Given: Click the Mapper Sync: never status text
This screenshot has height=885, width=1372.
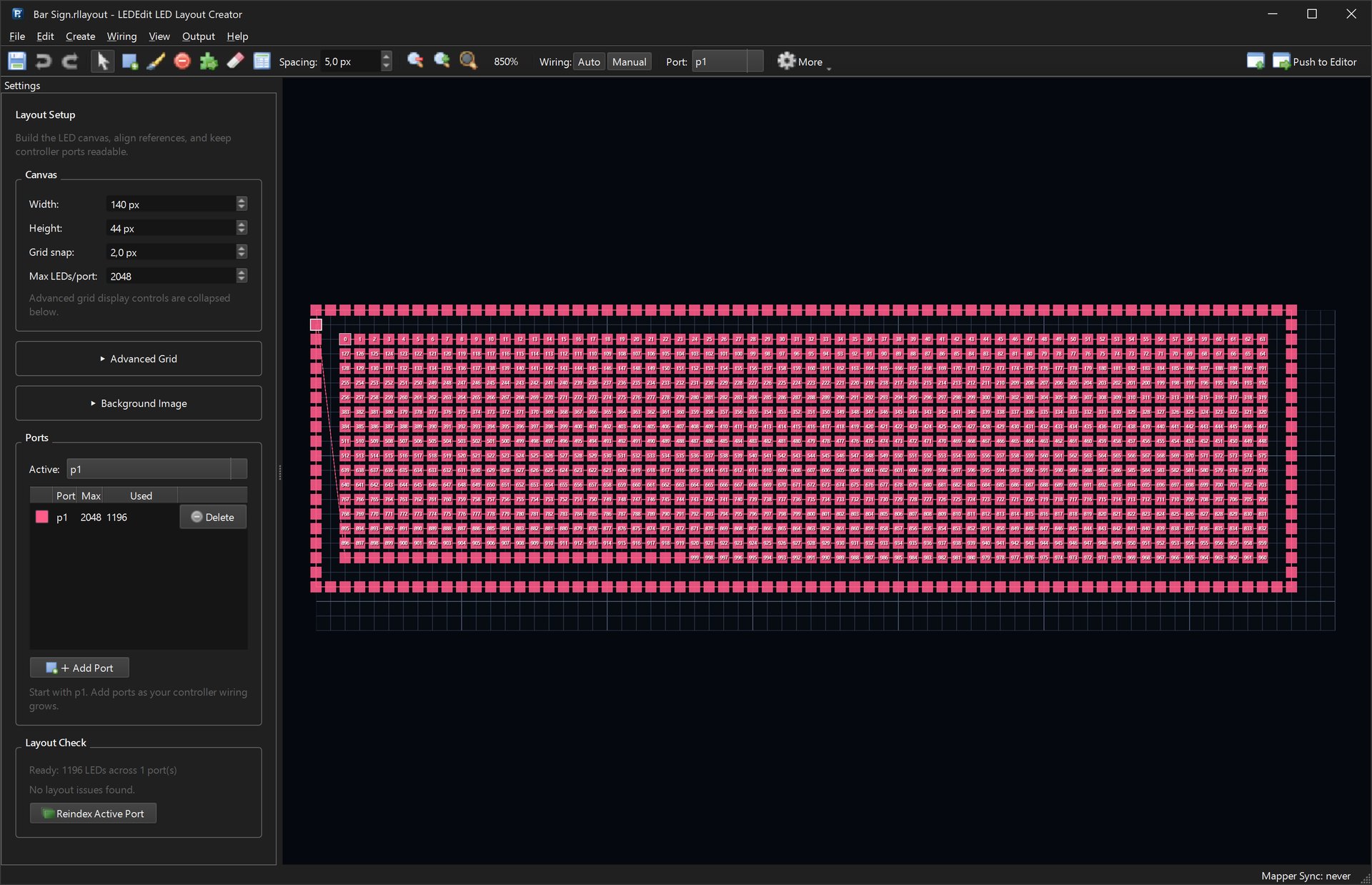Looking at the screenshot, I should (x=1306, y=876).
